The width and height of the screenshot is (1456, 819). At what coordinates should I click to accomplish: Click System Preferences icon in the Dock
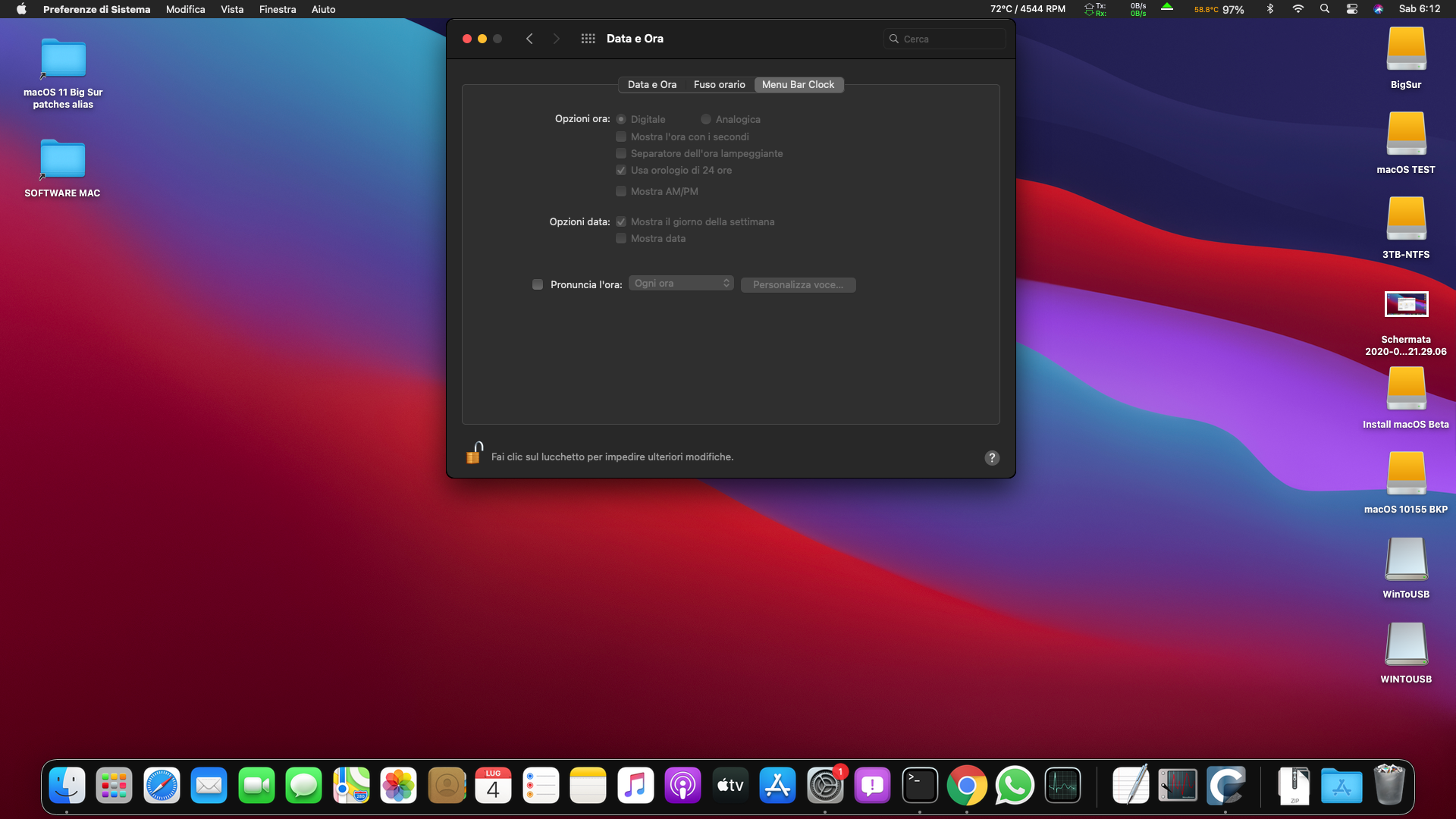(825, 786)
